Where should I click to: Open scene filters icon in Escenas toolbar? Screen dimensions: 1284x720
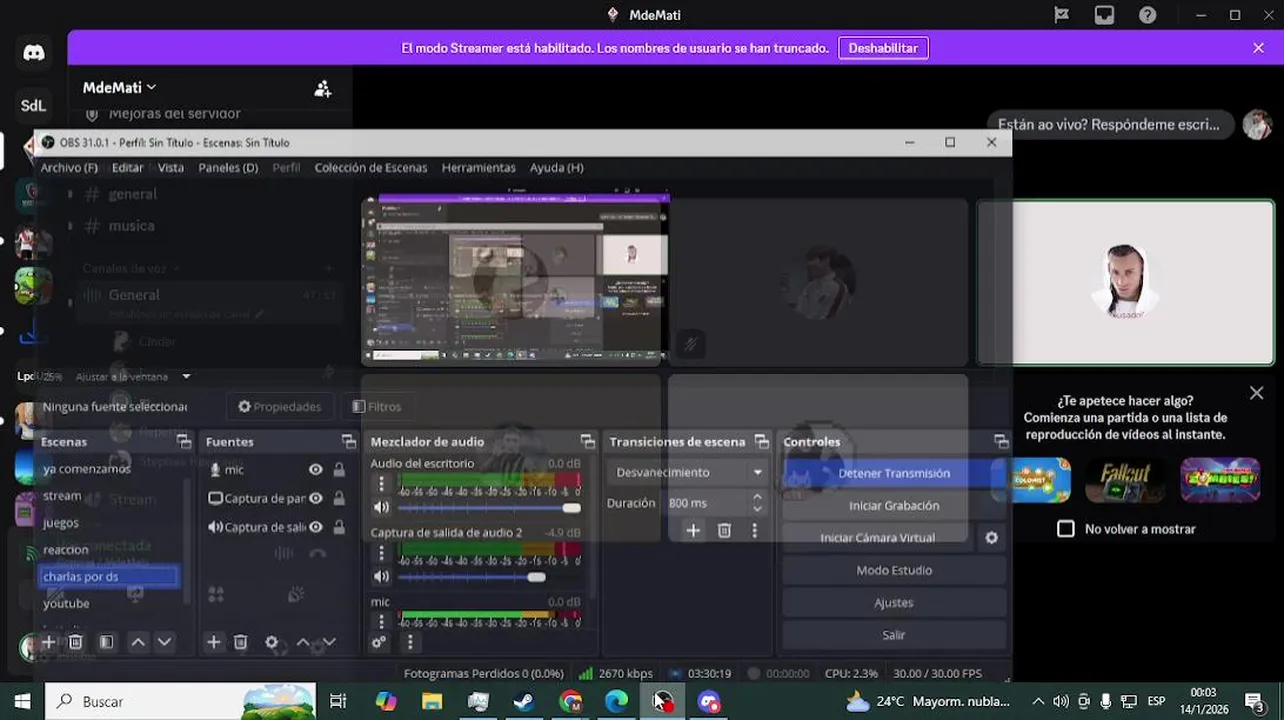107,642
